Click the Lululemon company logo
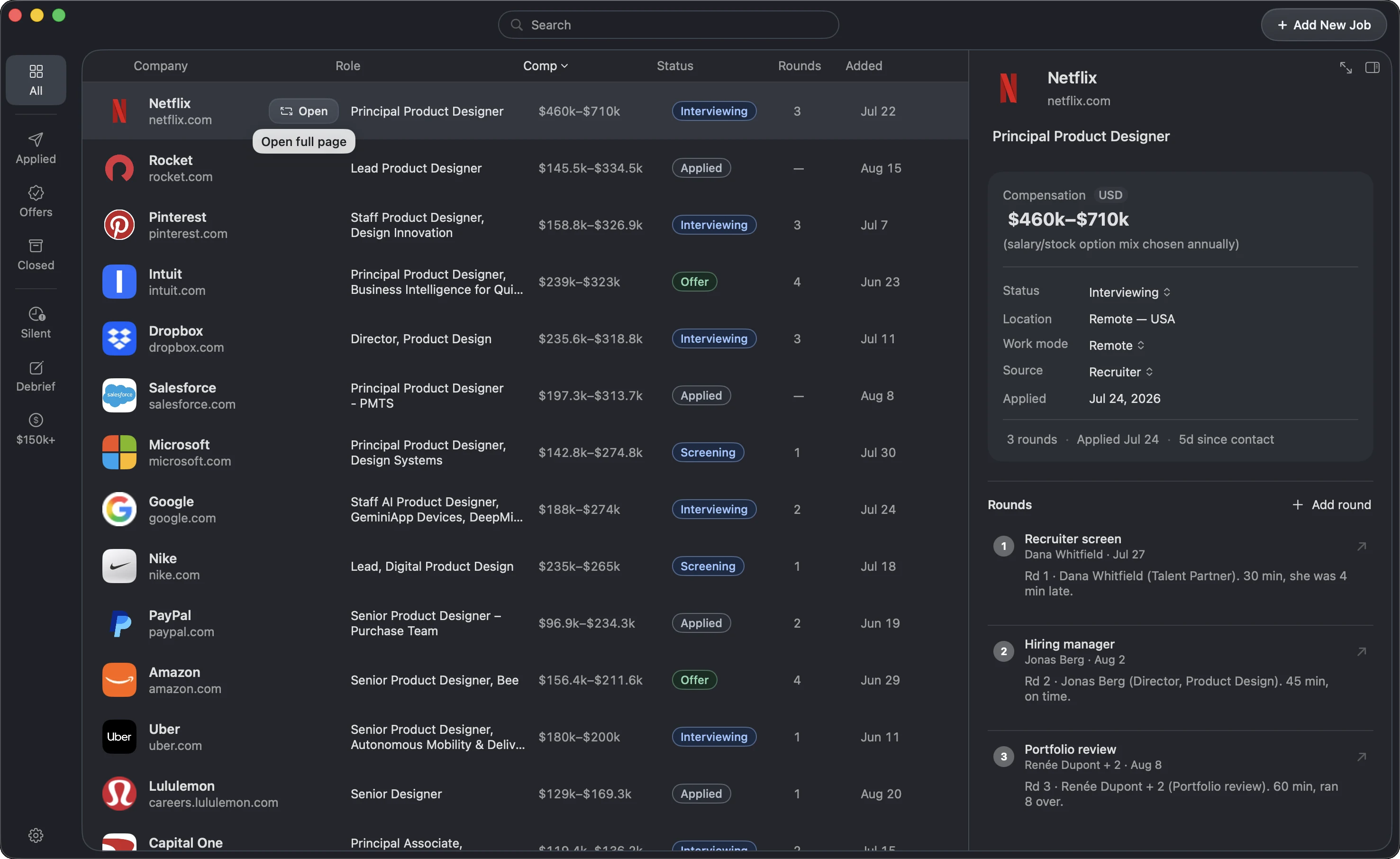This screenshot has height=859, width=1400. (x=119, y=794)
